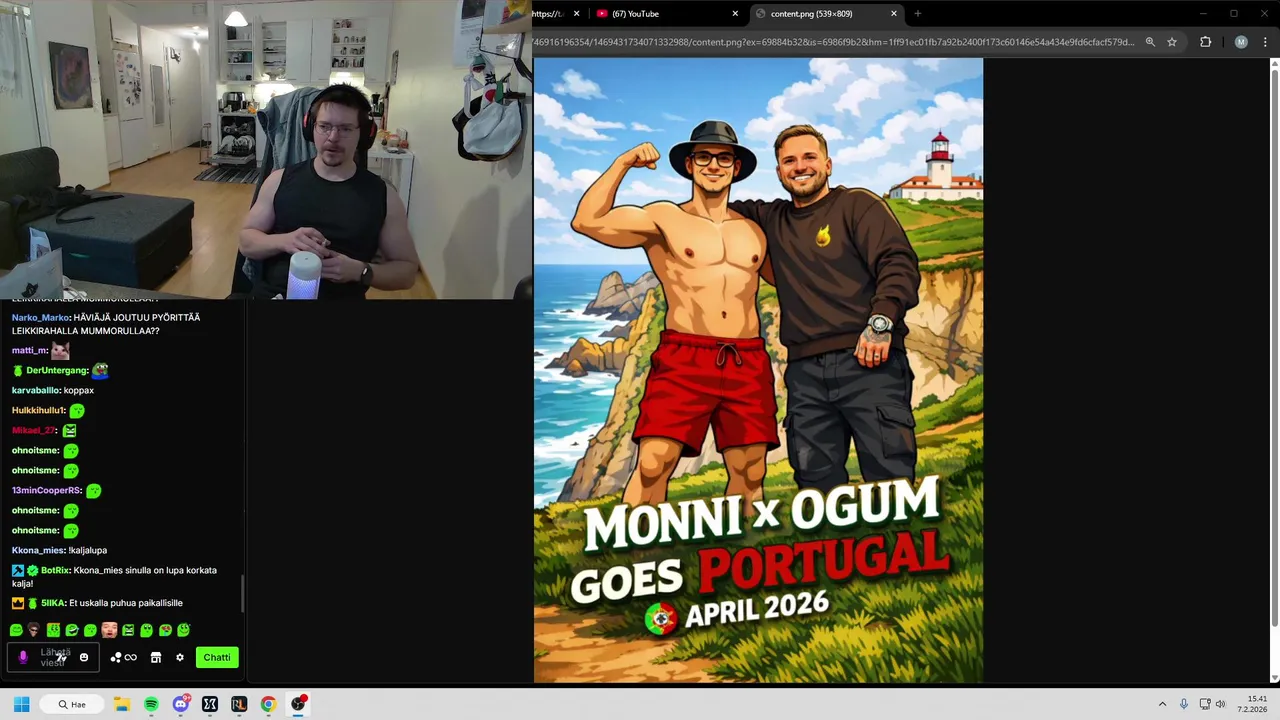
Task: Click the chat panel scrollbar
Action: point(242,594)
